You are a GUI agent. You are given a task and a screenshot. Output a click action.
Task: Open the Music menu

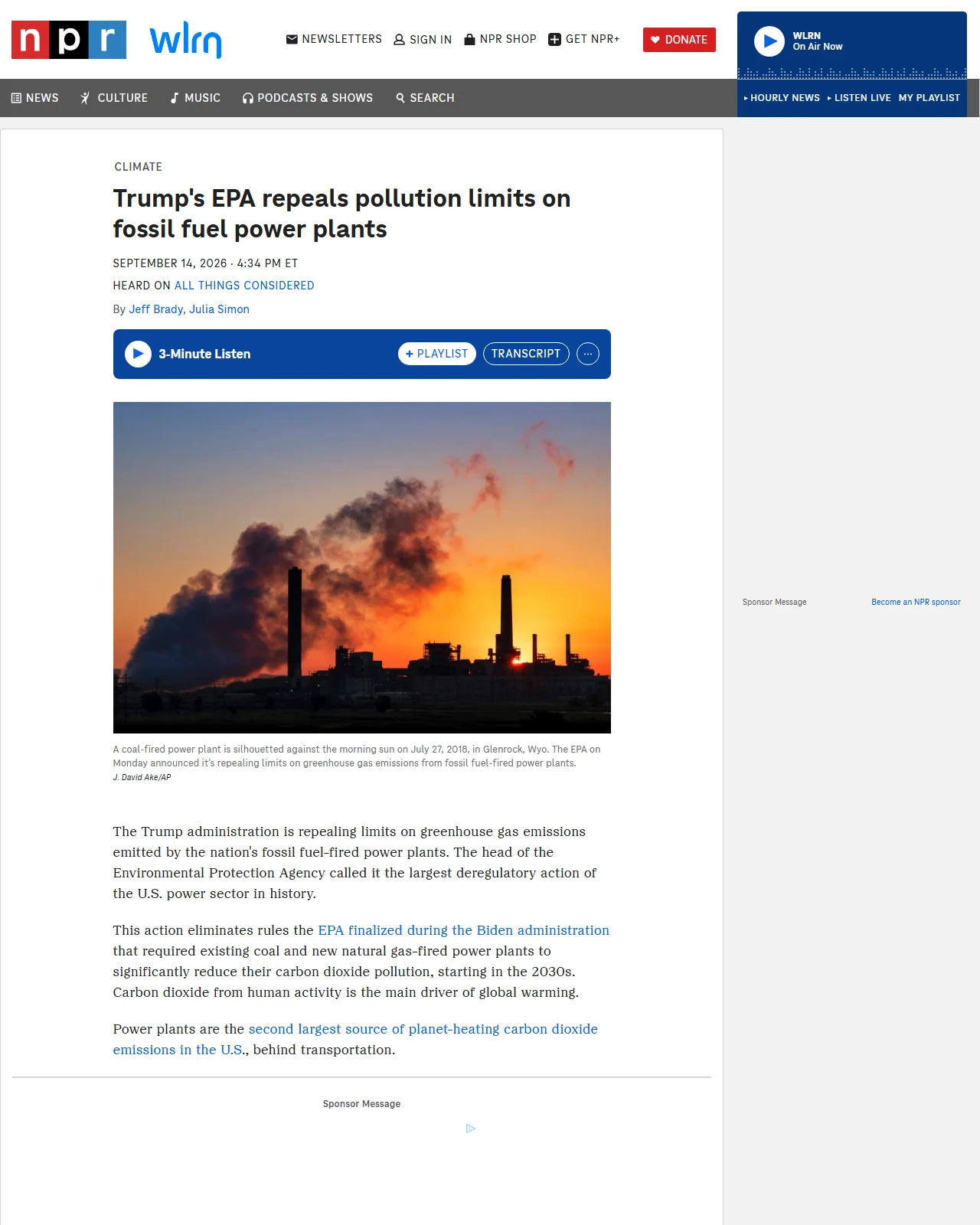(203, 98)
